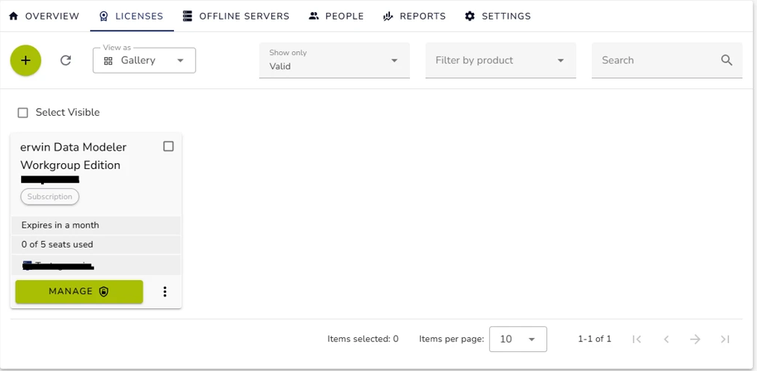
Task: Click the Manage button
Action: pos(79,292)
